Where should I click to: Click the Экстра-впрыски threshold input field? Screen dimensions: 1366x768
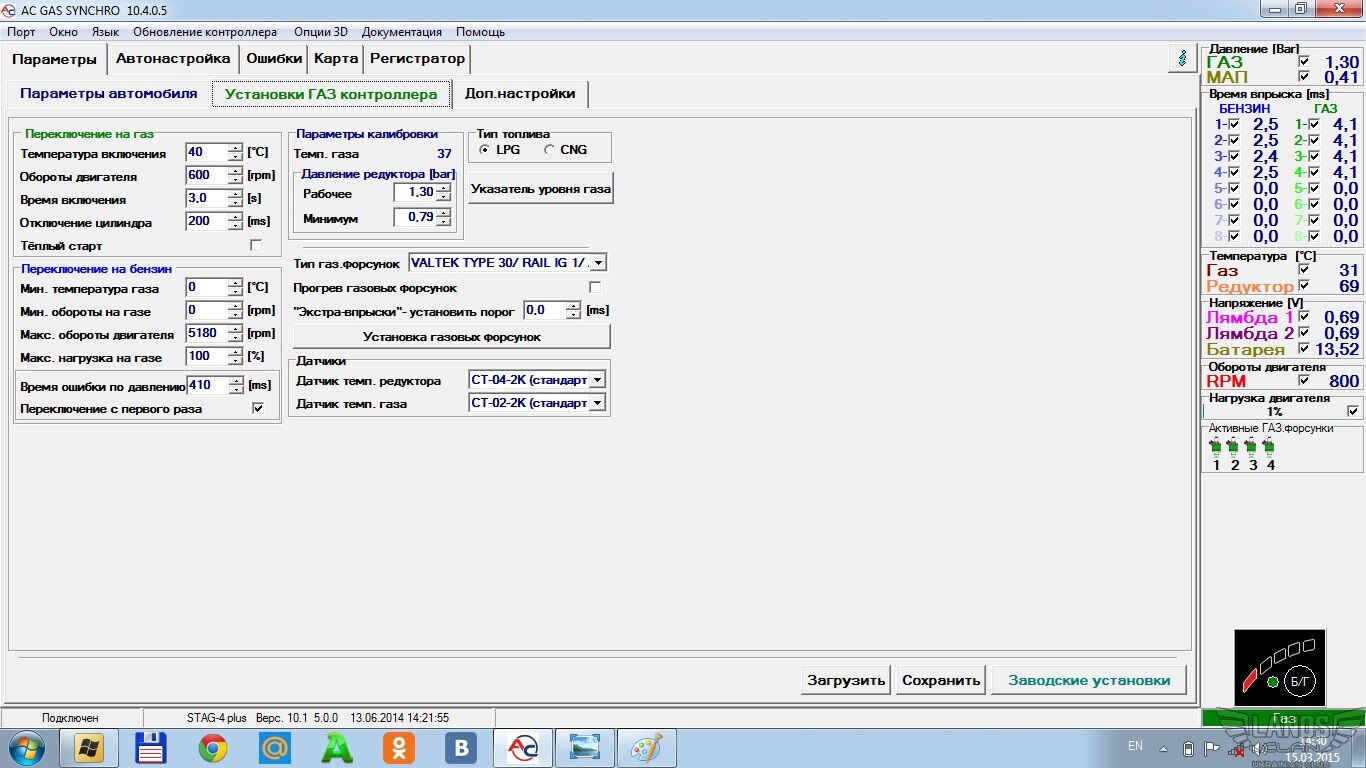tap(545, 311)
